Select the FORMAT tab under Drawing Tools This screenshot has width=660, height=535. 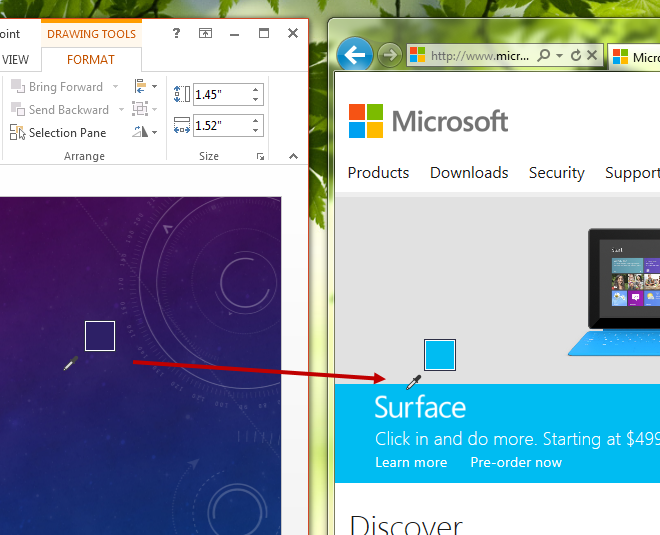click(x=91, y=60)
